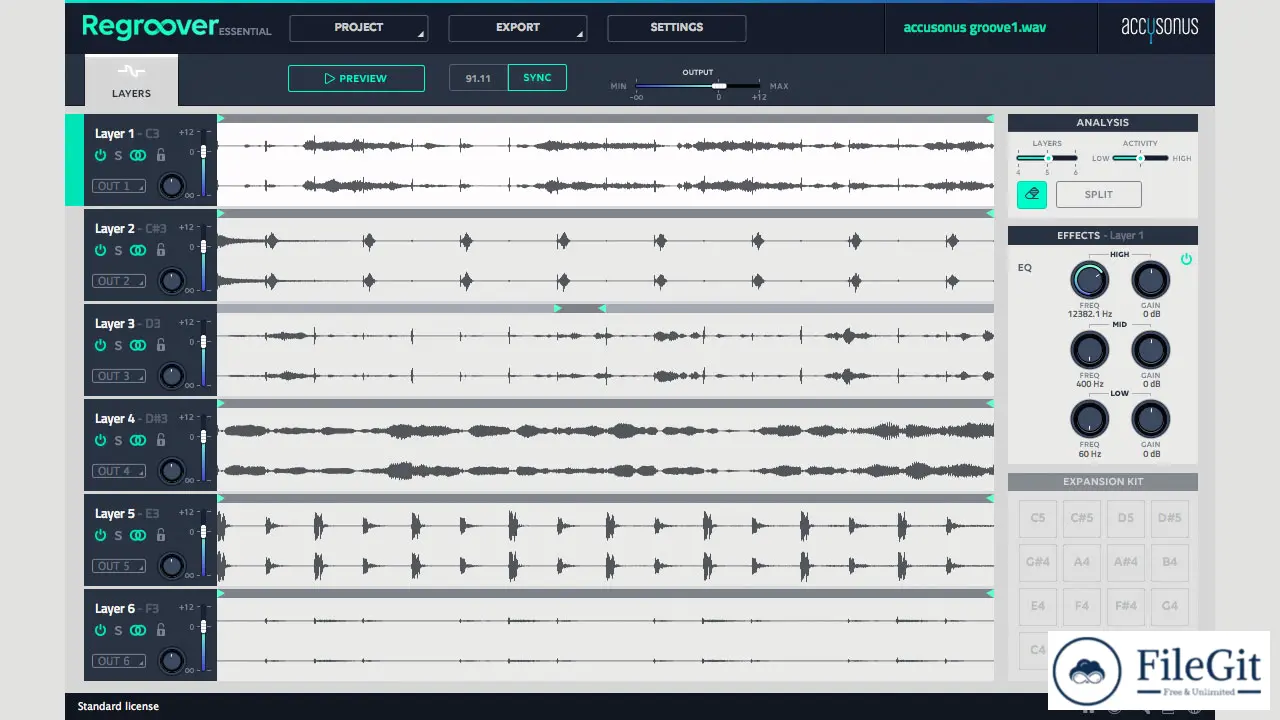Toggle power icon on Layer 6

pyautogui.click(x=100, y=630)
